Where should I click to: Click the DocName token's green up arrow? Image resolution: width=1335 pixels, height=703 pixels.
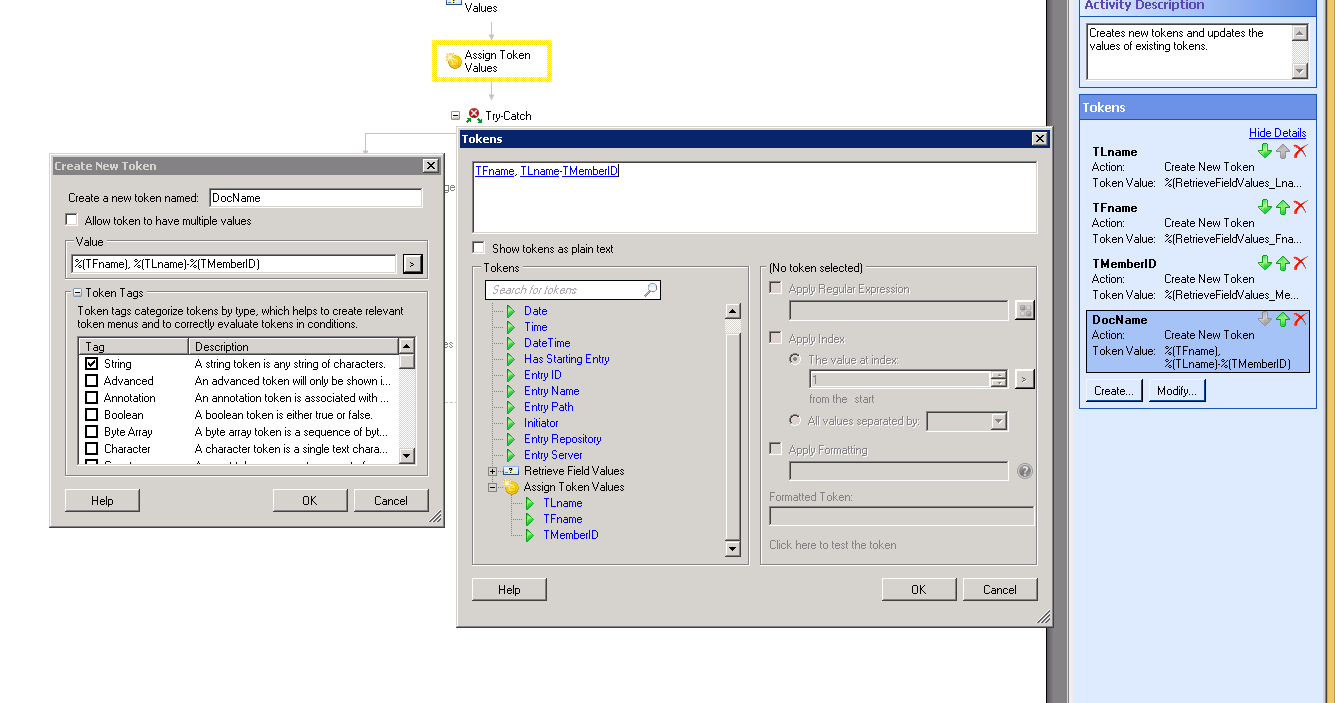pyautogui.click(x=1283, y=319)
